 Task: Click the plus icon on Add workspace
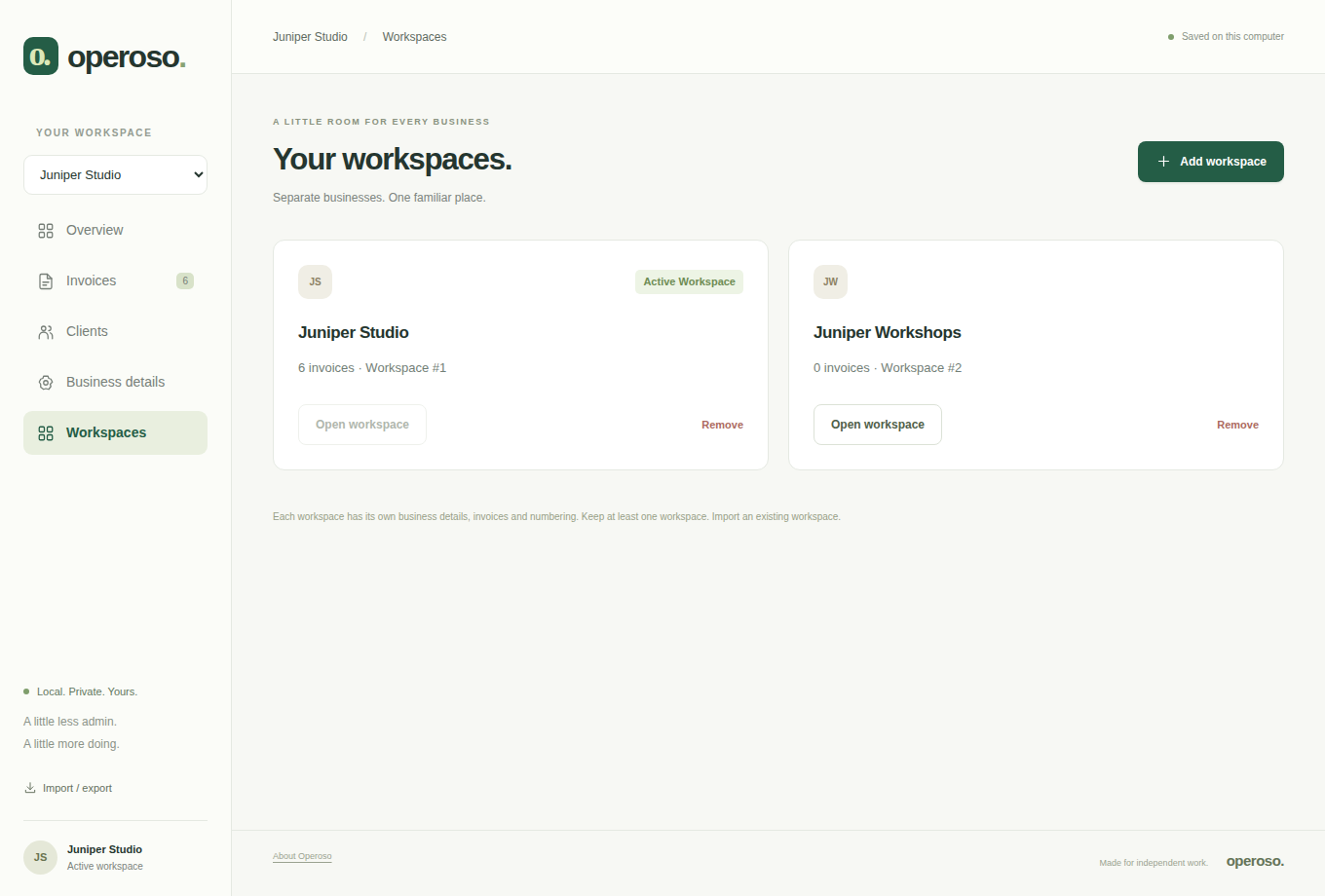[1163, 162]
